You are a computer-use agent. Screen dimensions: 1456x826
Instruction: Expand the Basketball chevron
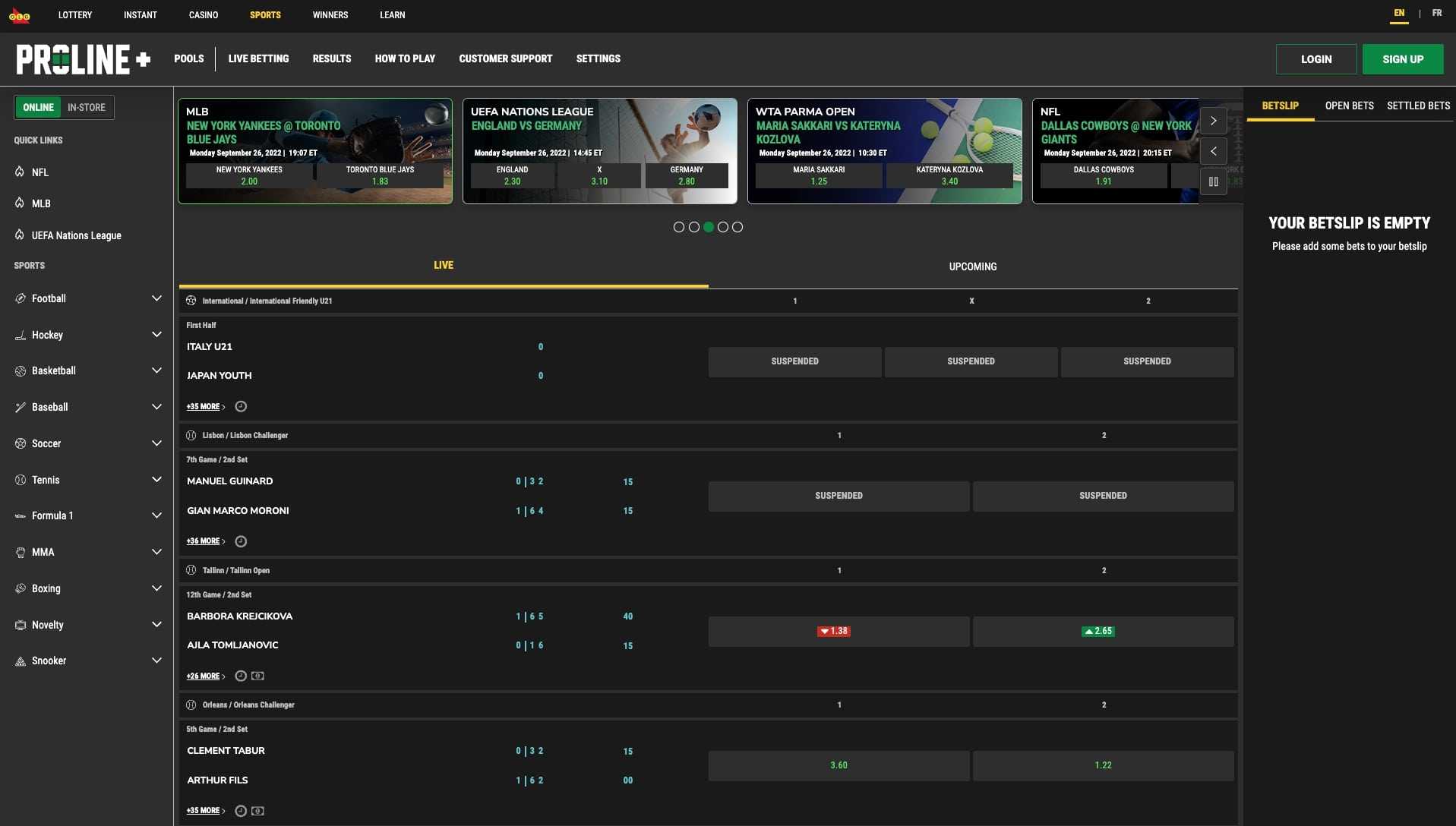coord(156,370)
